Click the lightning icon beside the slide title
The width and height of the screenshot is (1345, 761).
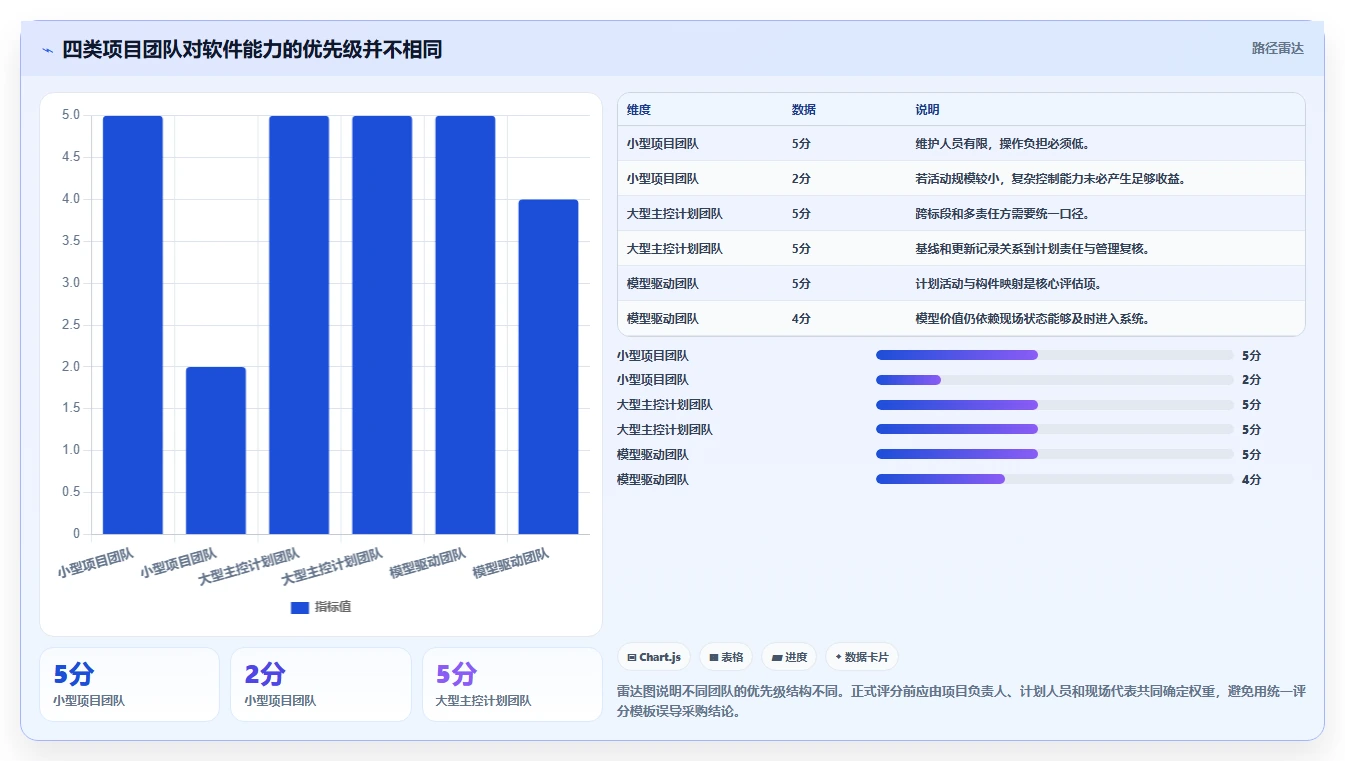(x=47, y=50)
